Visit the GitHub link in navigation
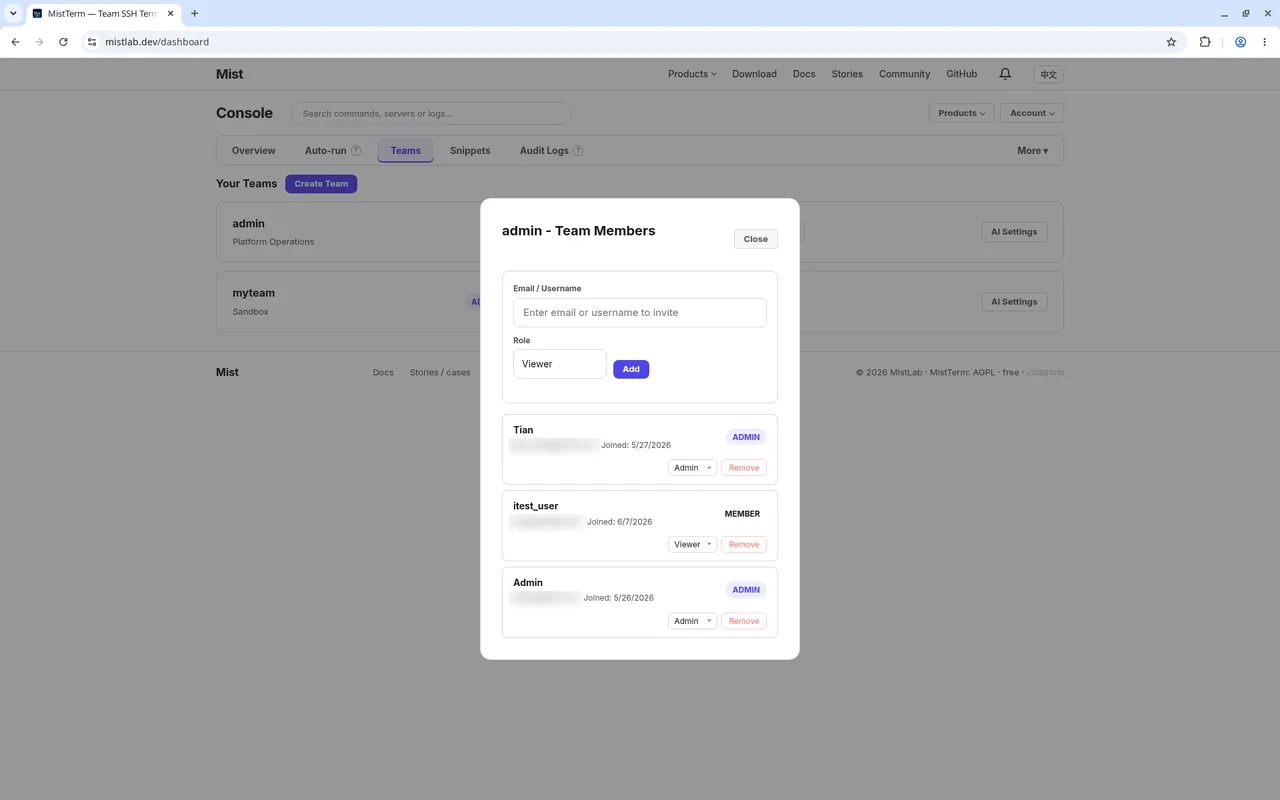The image size is (1280, 800). 961,74
